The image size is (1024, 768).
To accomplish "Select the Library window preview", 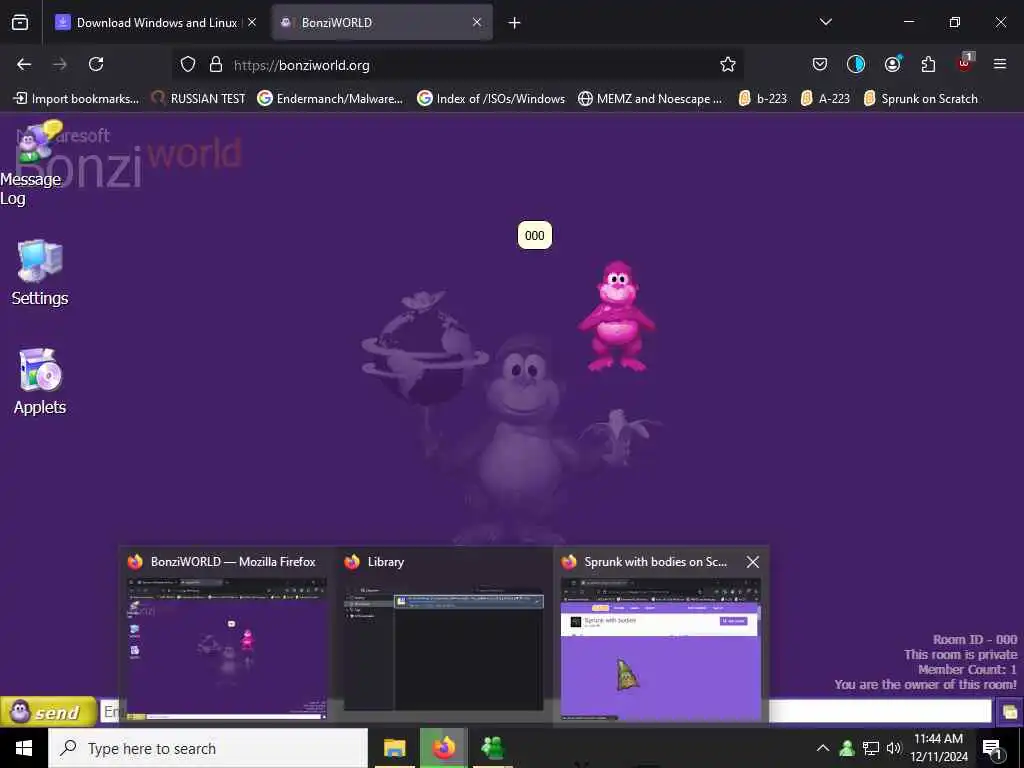I will coord(443,635).
